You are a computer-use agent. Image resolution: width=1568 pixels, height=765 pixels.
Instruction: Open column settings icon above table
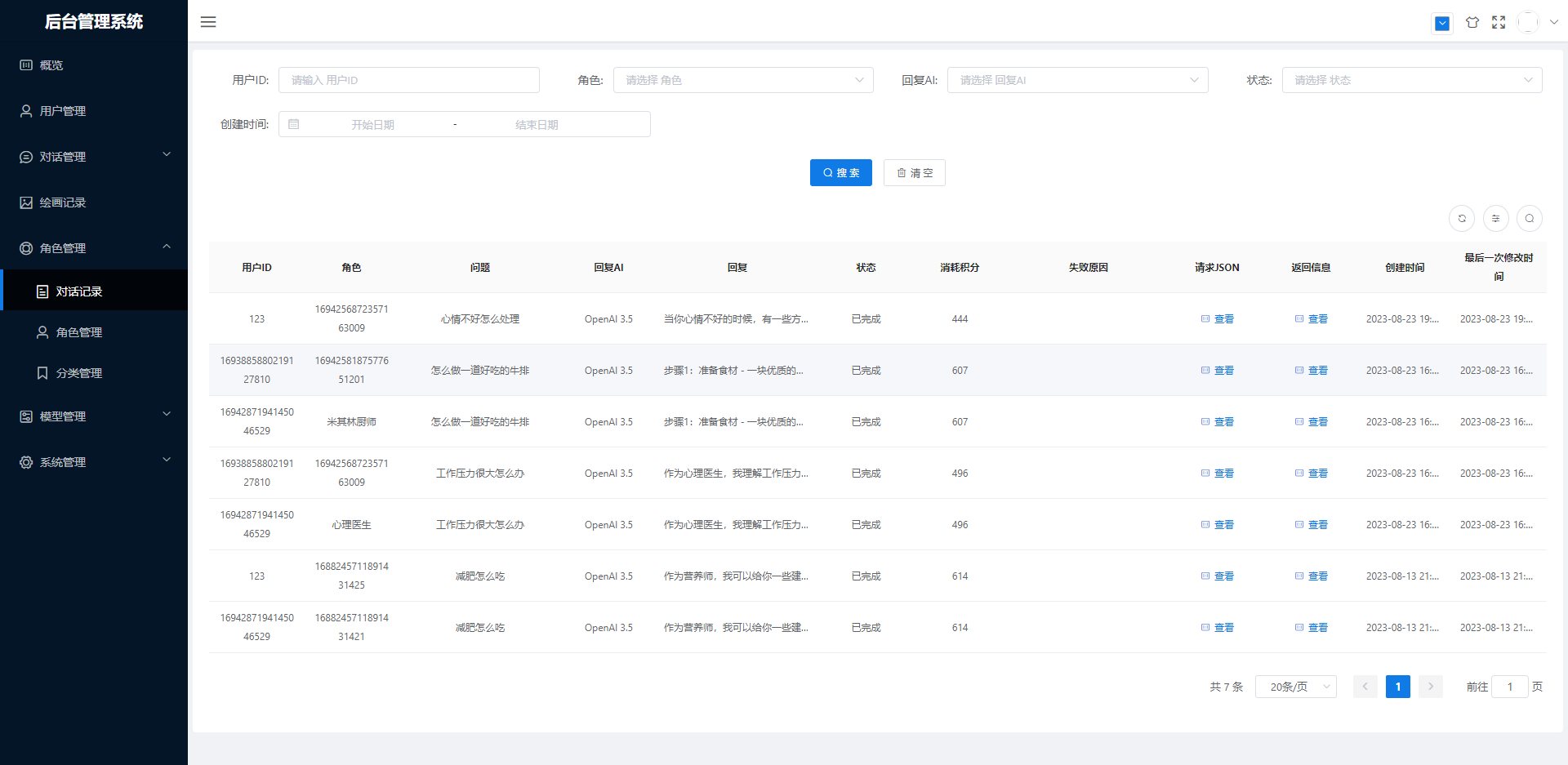(x=1495, y=219)
